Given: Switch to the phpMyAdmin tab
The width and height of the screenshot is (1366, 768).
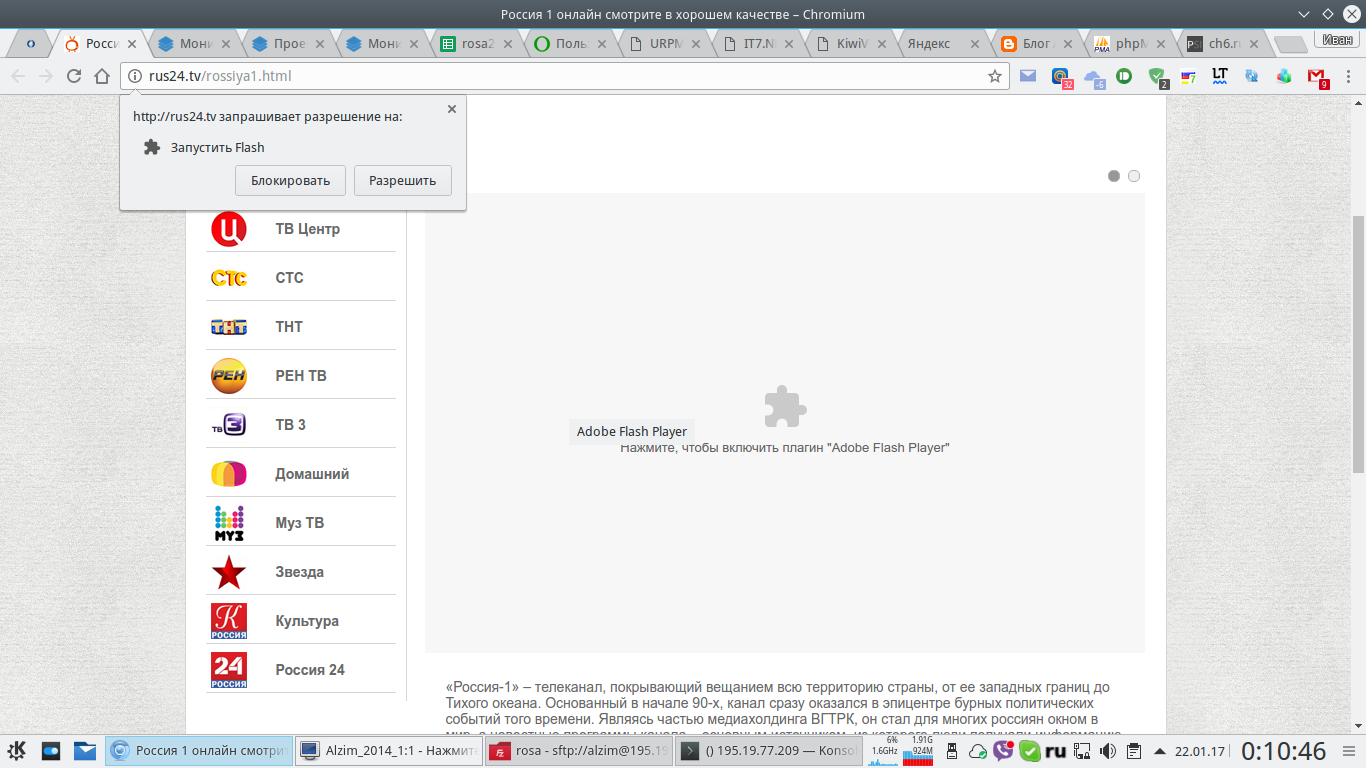Looking at the screenshot, I should point(1128,44).
